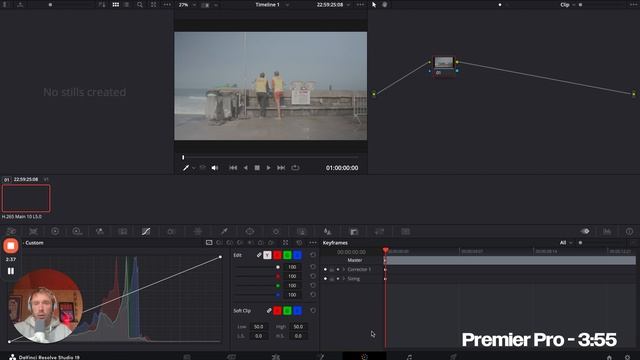The image size is (640, 360).
Task: Toggle Edit channel ganging link
Action: [x=259, y=255]
